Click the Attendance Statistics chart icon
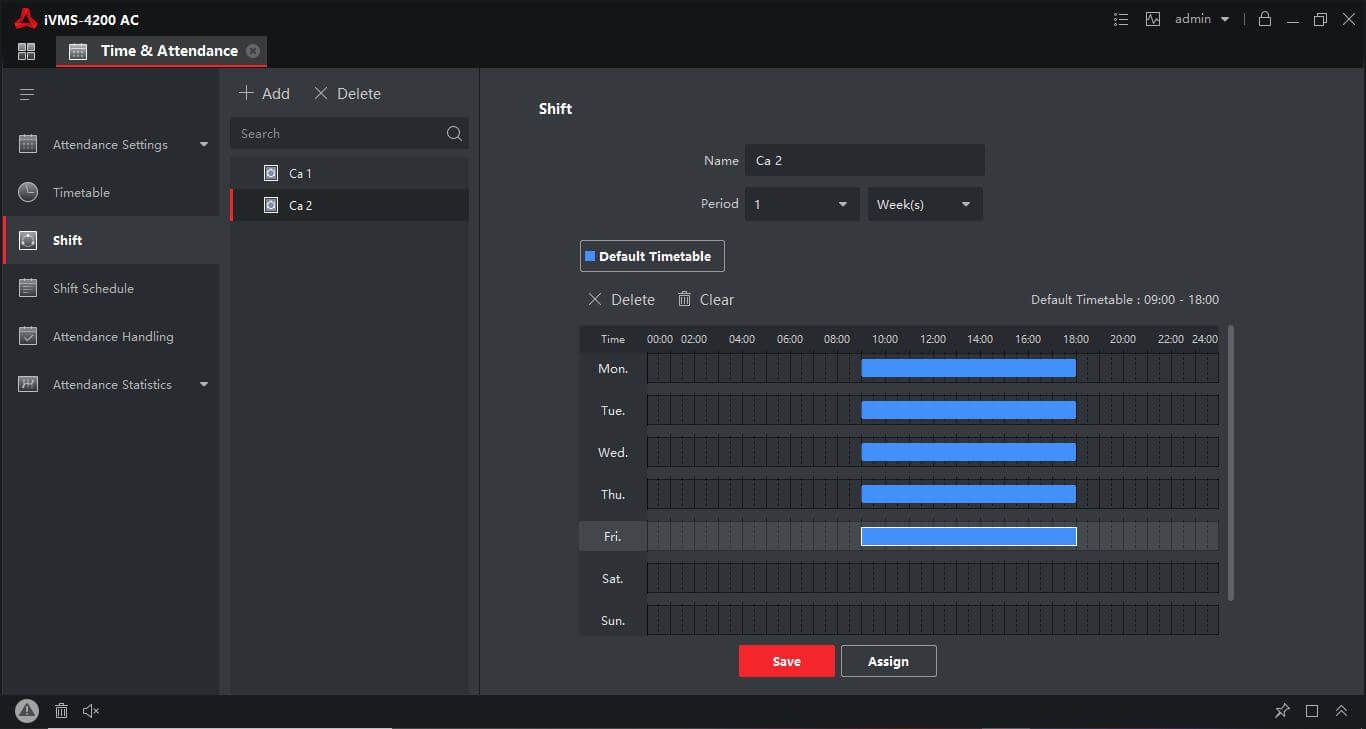 pyautogui.click(x=28, y=384)
